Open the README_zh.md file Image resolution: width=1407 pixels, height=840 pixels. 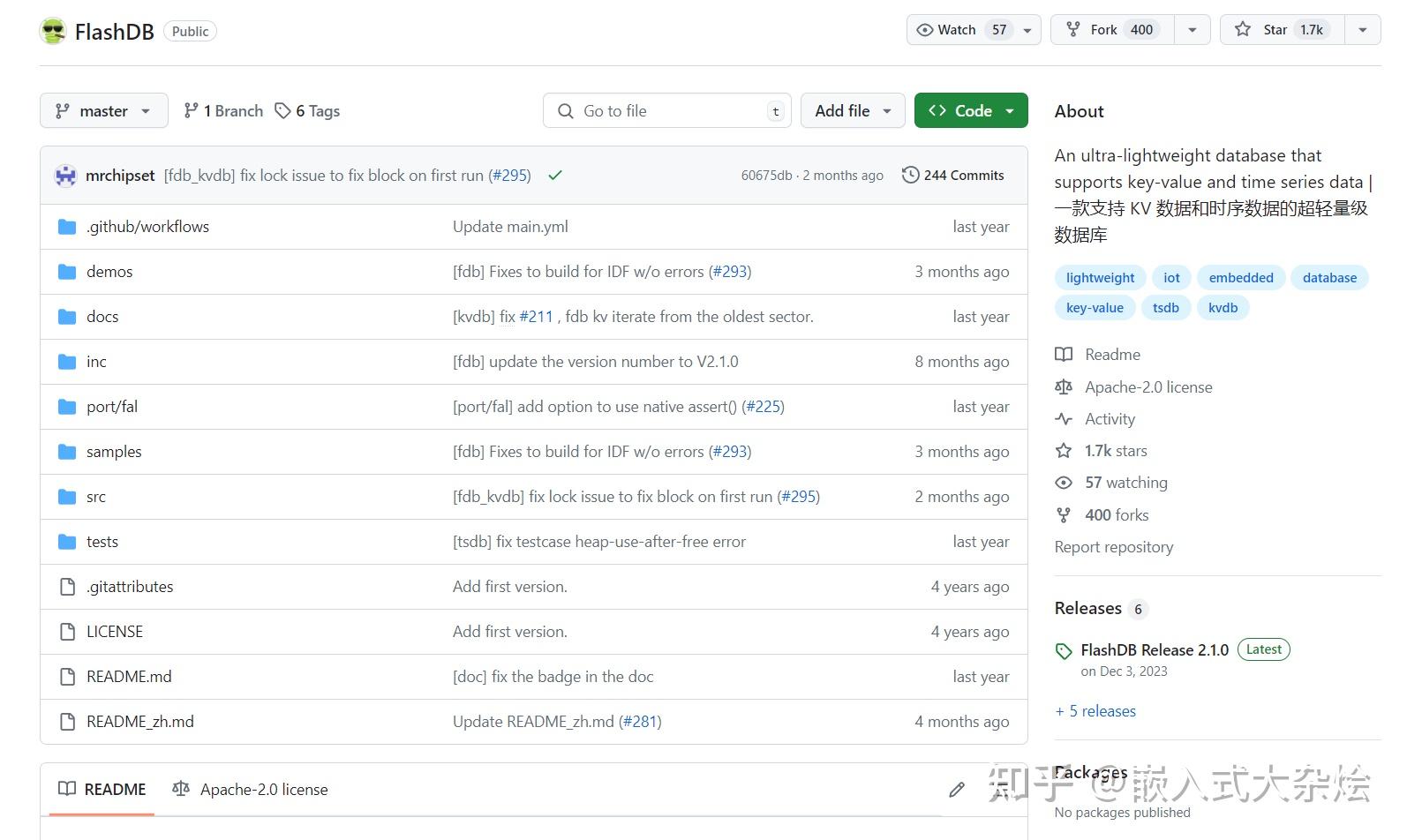139,722
